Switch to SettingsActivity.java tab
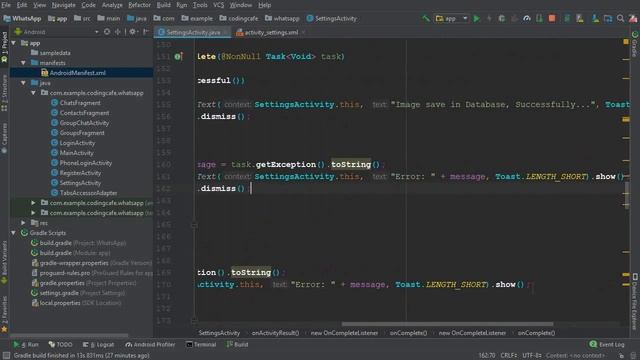The width and height of the screenshot is (640, 360). (x=193, y=32)
